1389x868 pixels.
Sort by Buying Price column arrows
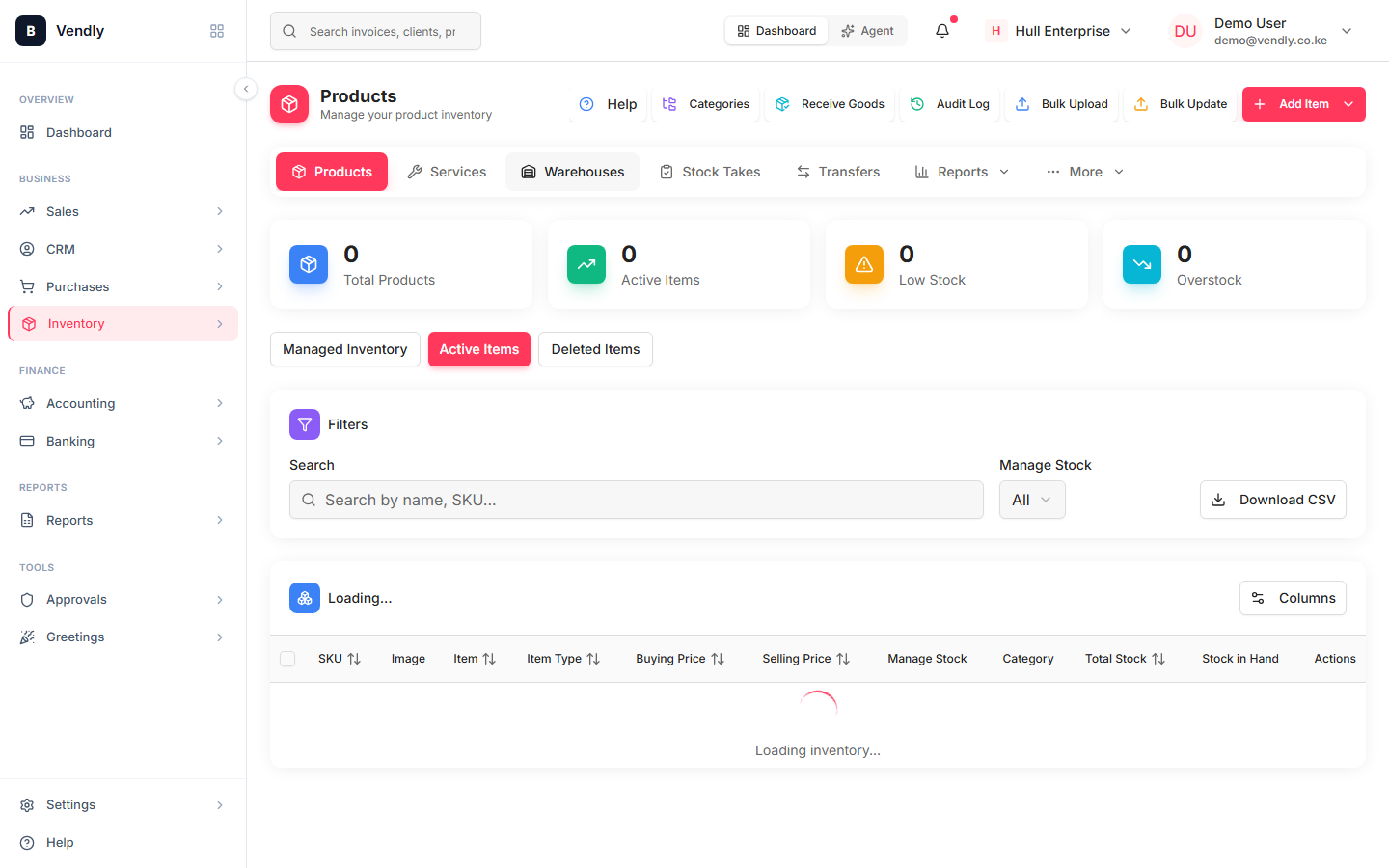pos(718,659)
